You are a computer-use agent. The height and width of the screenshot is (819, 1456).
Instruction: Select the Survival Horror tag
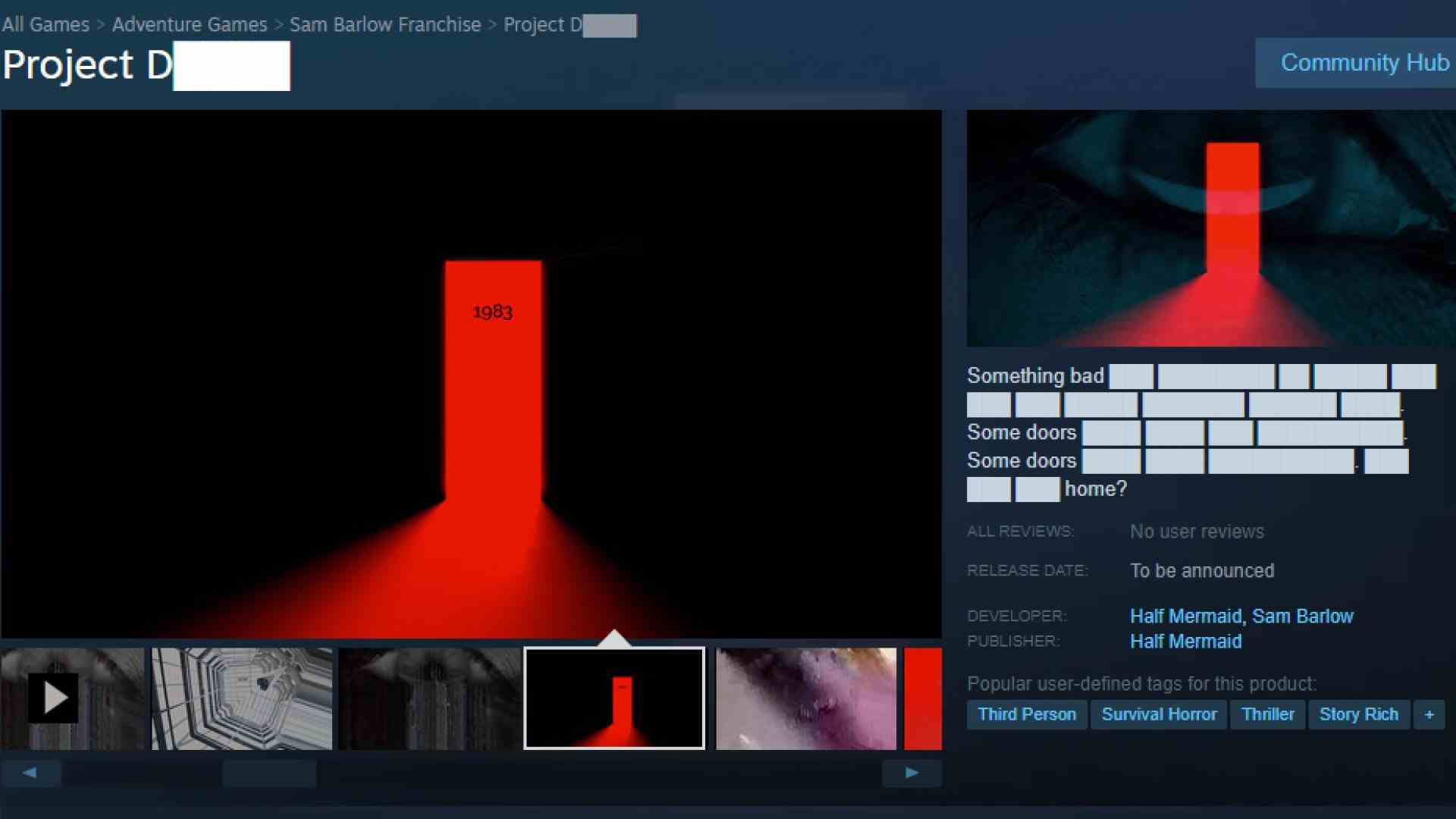1158,713
